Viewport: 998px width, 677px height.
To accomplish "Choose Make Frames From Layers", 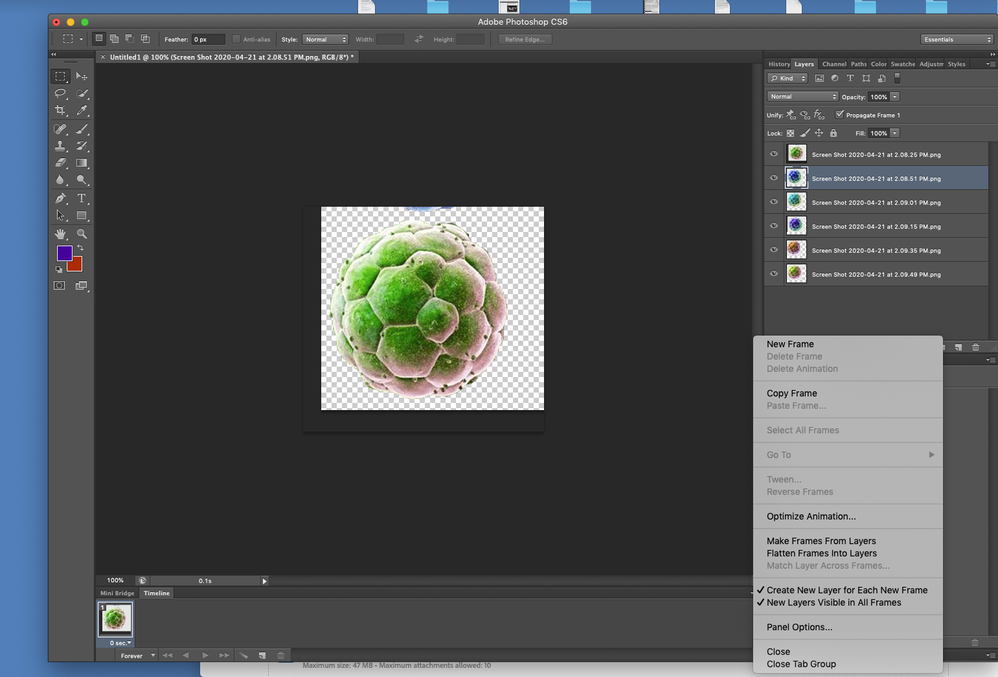I will (821, 541).
